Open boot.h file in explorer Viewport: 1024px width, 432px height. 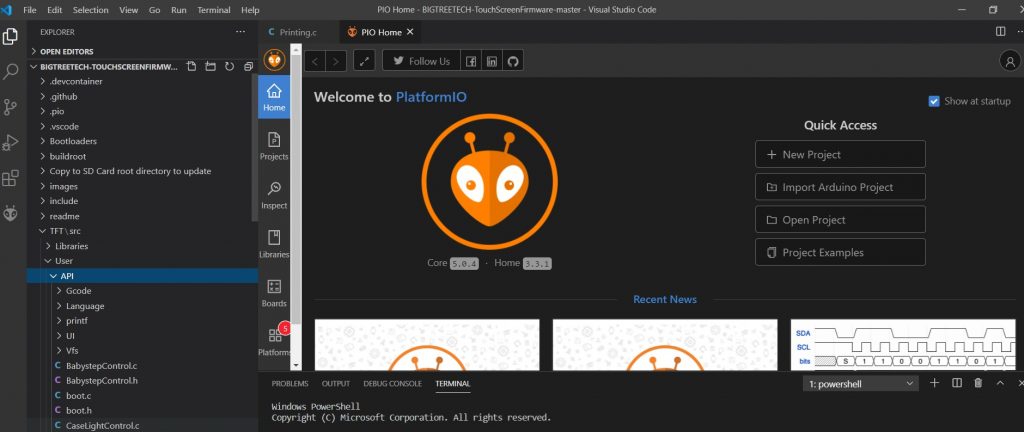click(142, 410)
